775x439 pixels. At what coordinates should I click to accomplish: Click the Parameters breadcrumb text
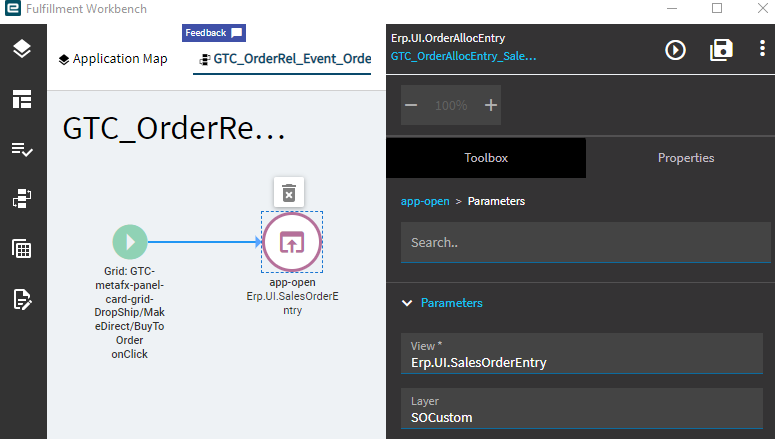point(496,201)
